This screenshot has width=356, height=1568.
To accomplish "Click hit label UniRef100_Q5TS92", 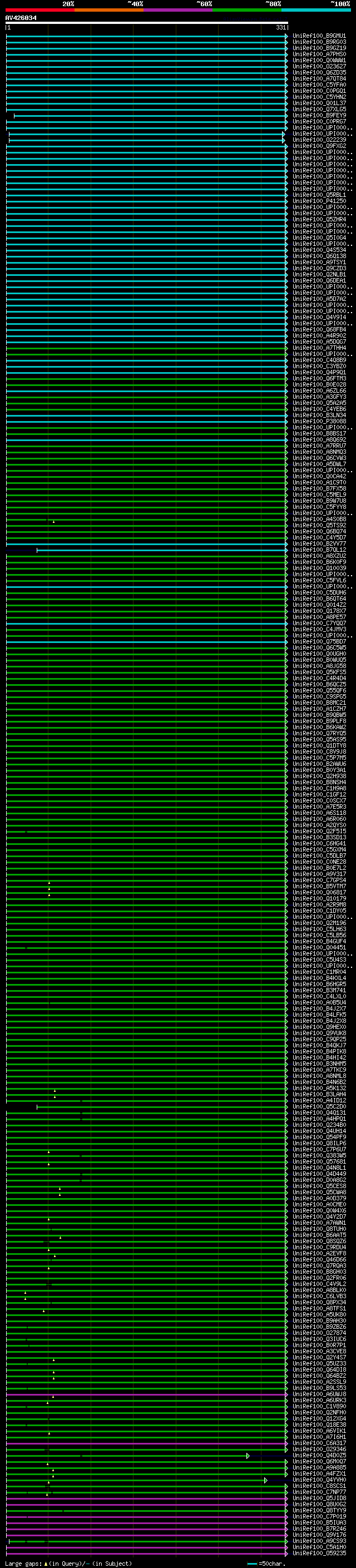I will [319, 525].
